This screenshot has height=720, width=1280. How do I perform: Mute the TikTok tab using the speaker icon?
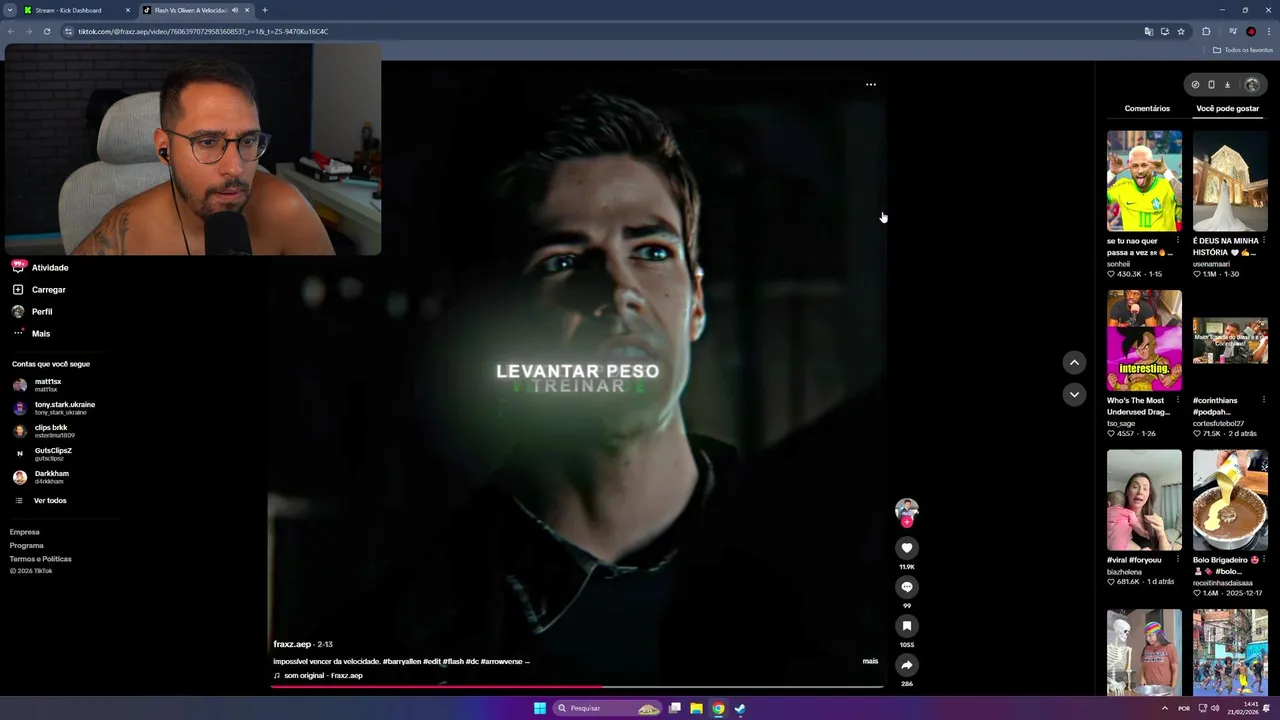[235, 10]
